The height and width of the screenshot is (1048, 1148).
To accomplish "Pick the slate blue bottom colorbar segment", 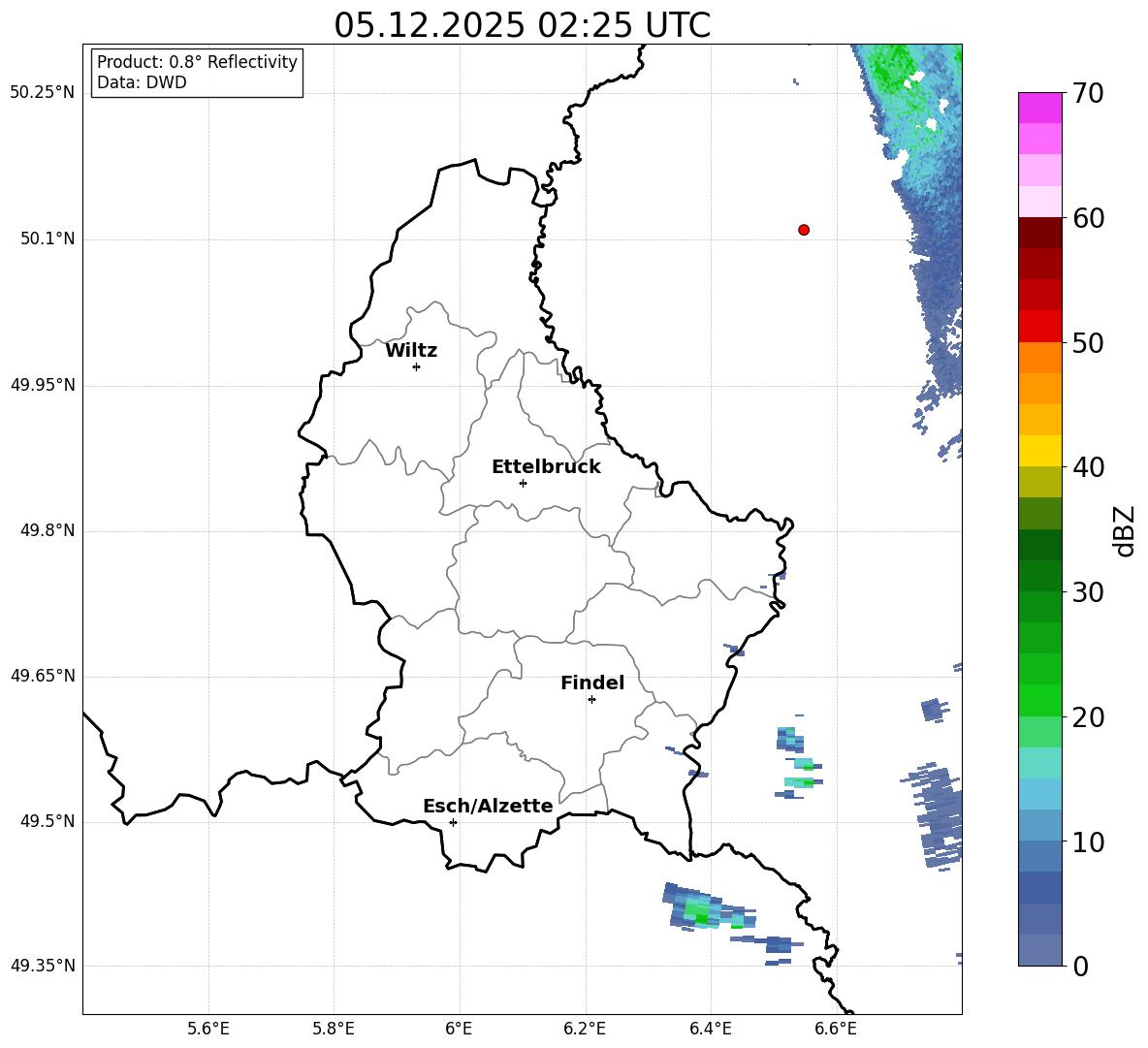I will [x=1039, y=950].
